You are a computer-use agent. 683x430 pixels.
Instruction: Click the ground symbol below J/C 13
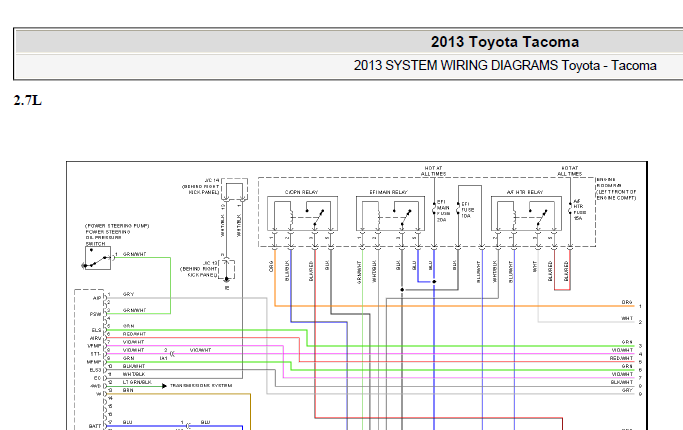227,280
